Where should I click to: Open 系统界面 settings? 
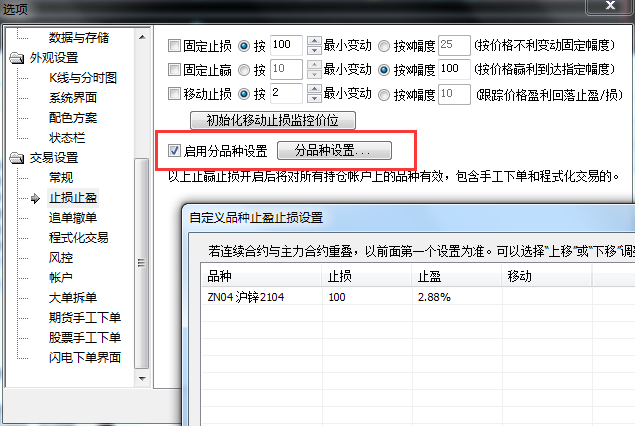pyautogui.click(x=73, y=98)
